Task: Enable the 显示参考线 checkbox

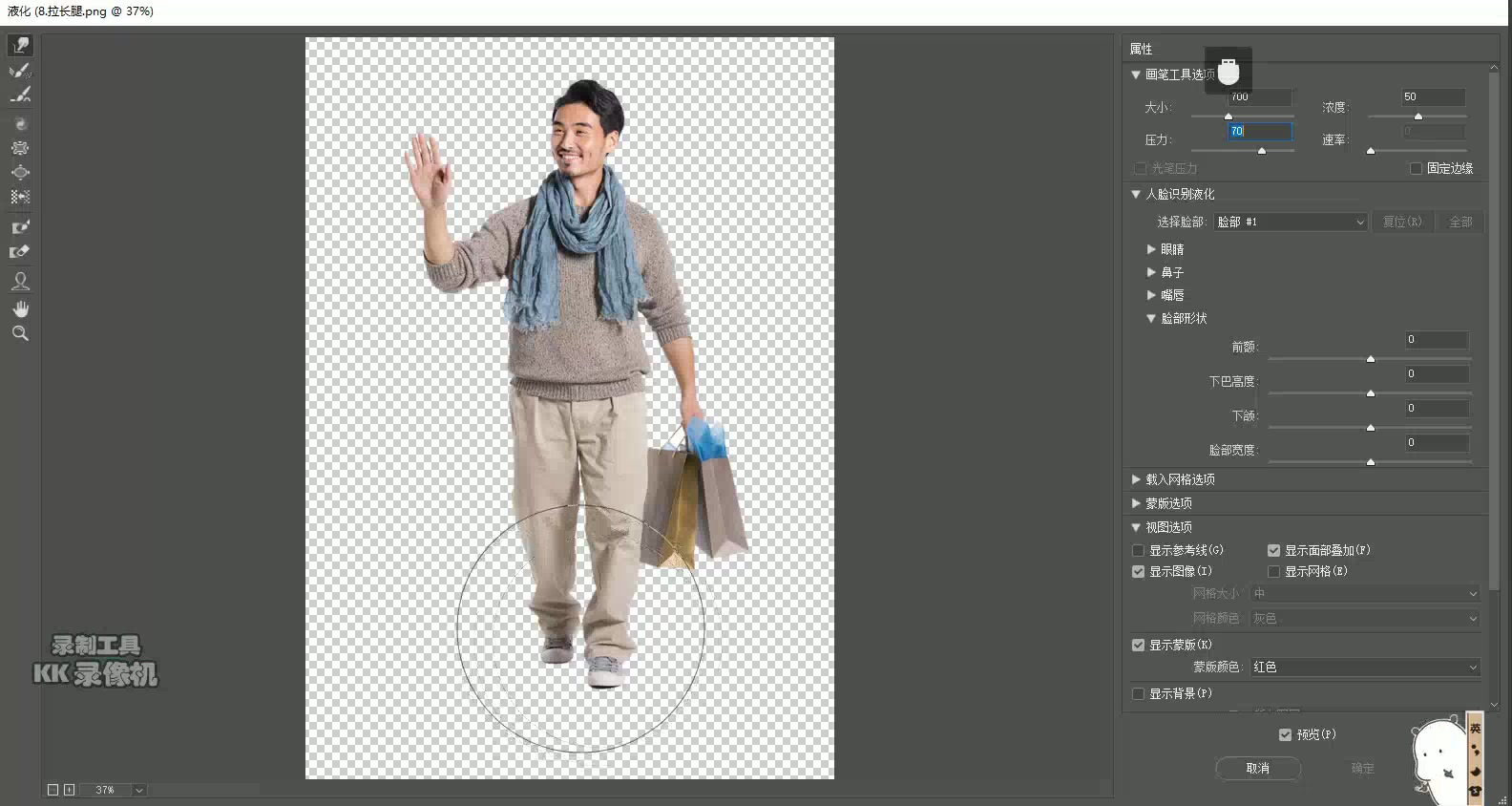Action: [1138, 550]
